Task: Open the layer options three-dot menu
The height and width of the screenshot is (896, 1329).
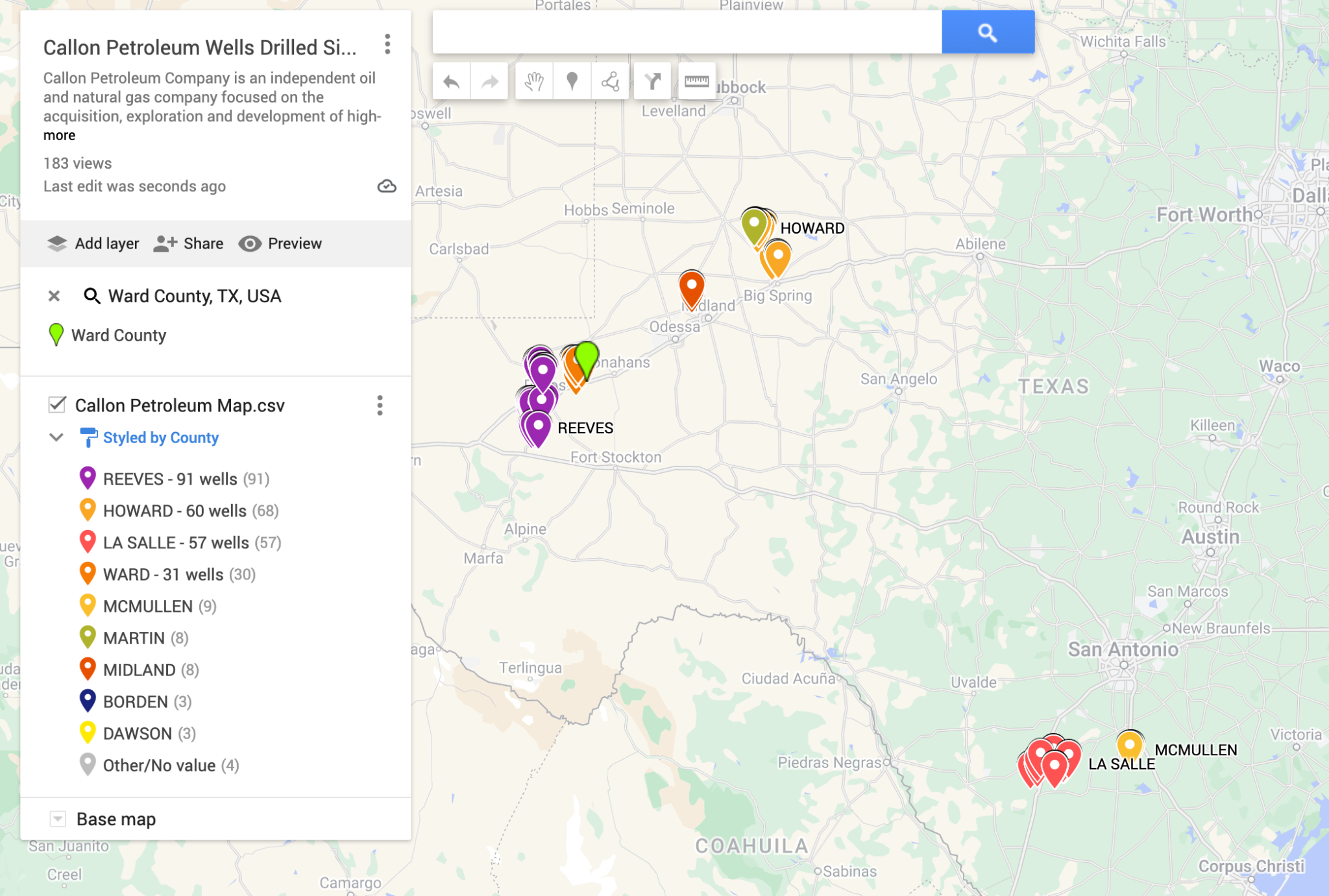Action: (380, 406)
